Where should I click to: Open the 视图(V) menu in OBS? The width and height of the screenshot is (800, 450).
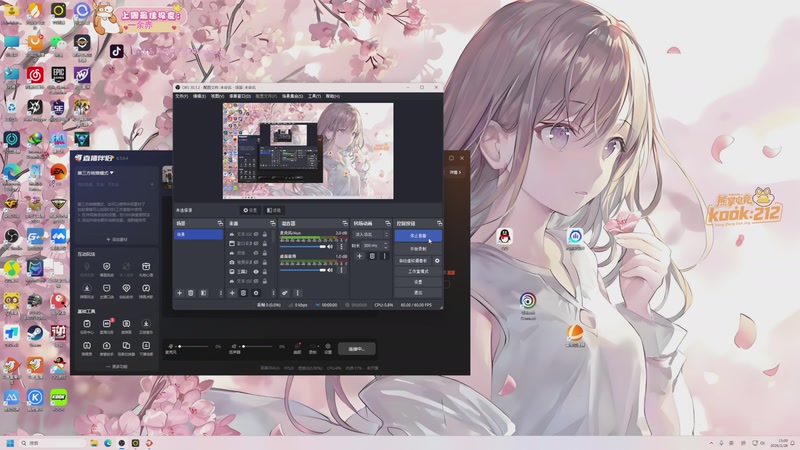(x=217, y=96)
